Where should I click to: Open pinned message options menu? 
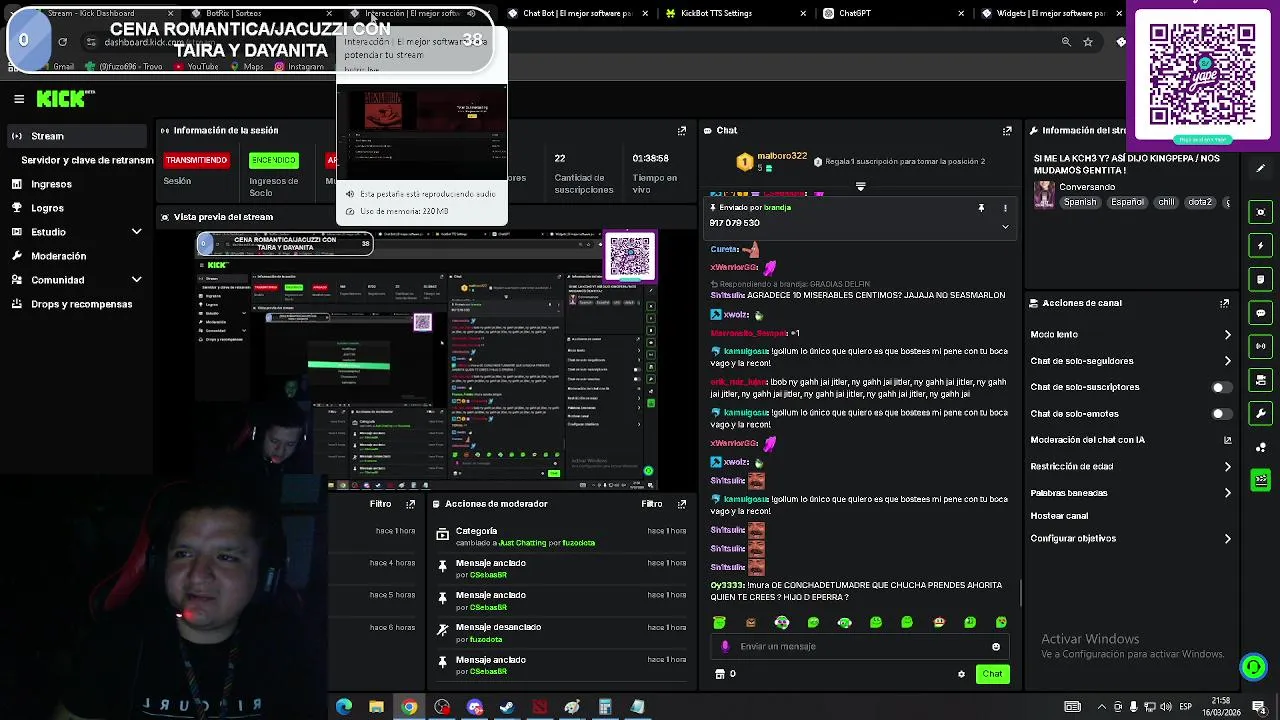1005,208
